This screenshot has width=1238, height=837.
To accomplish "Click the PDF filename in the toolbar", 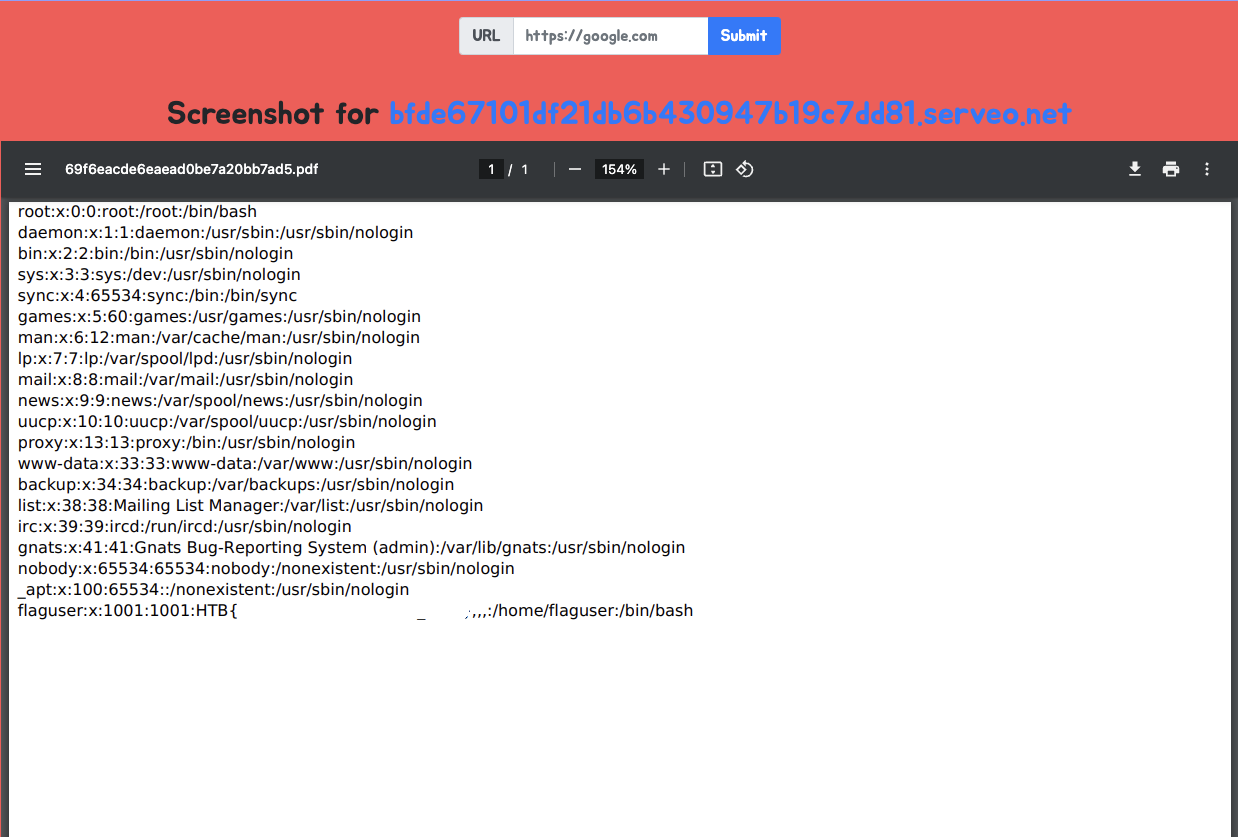I will coord(191,169).
